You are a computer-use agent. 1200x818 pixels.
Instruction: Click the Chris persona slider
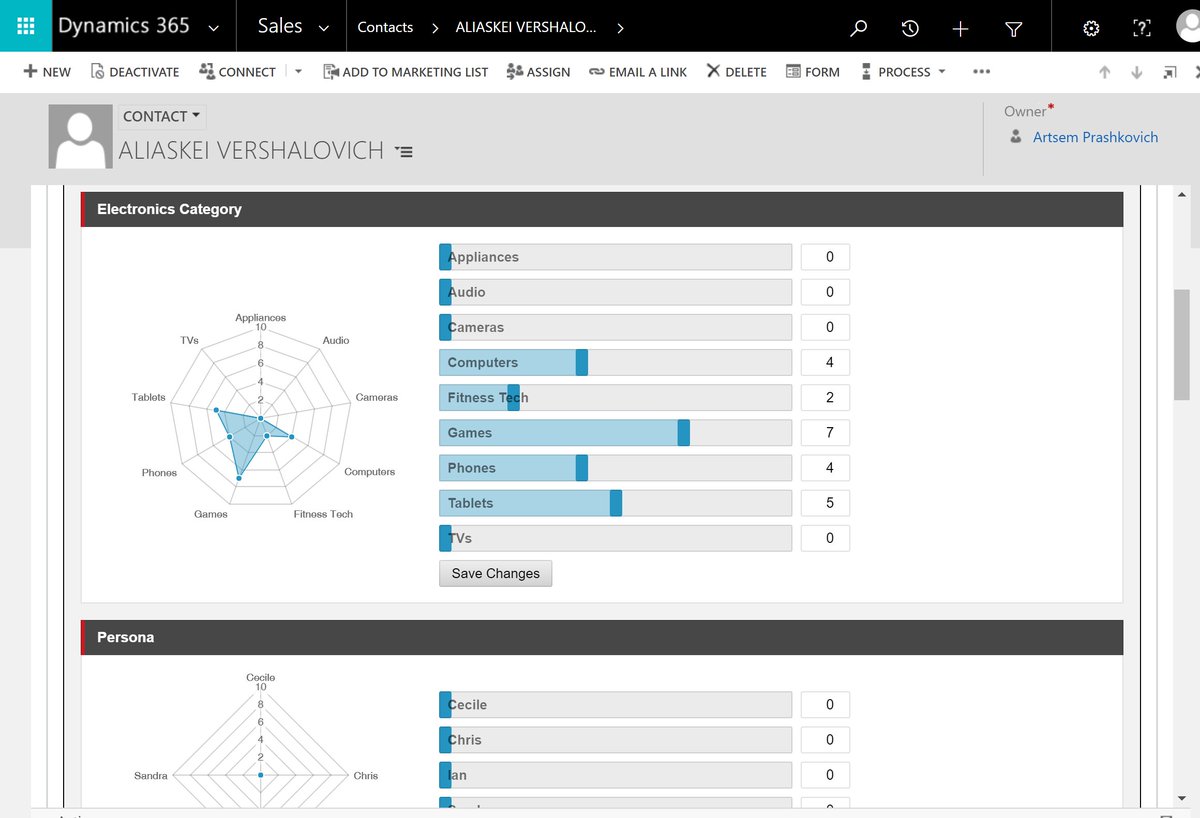(x=615, y=740)
